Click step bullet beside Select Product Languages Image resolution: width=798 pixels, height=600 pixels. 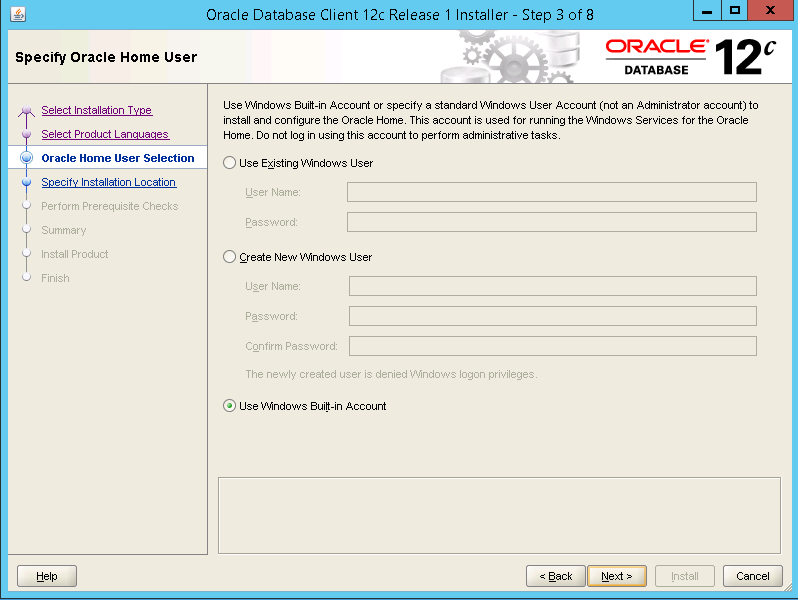tap(26, 134)
